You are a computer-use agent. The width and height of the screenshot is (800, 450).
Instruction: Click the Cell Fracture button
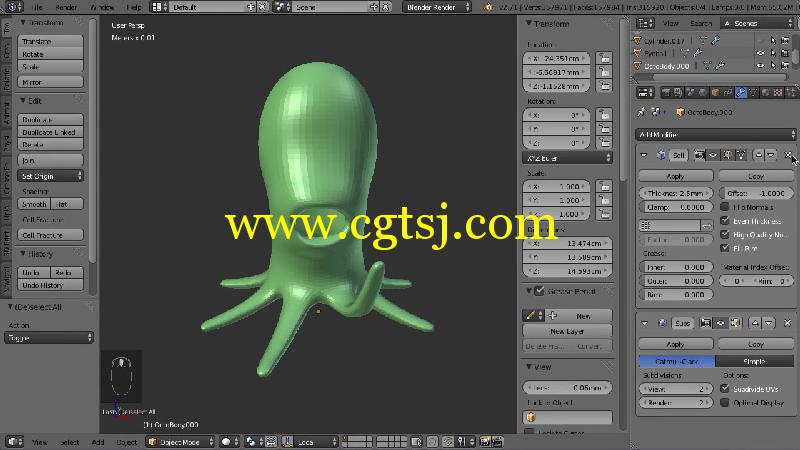51,235
